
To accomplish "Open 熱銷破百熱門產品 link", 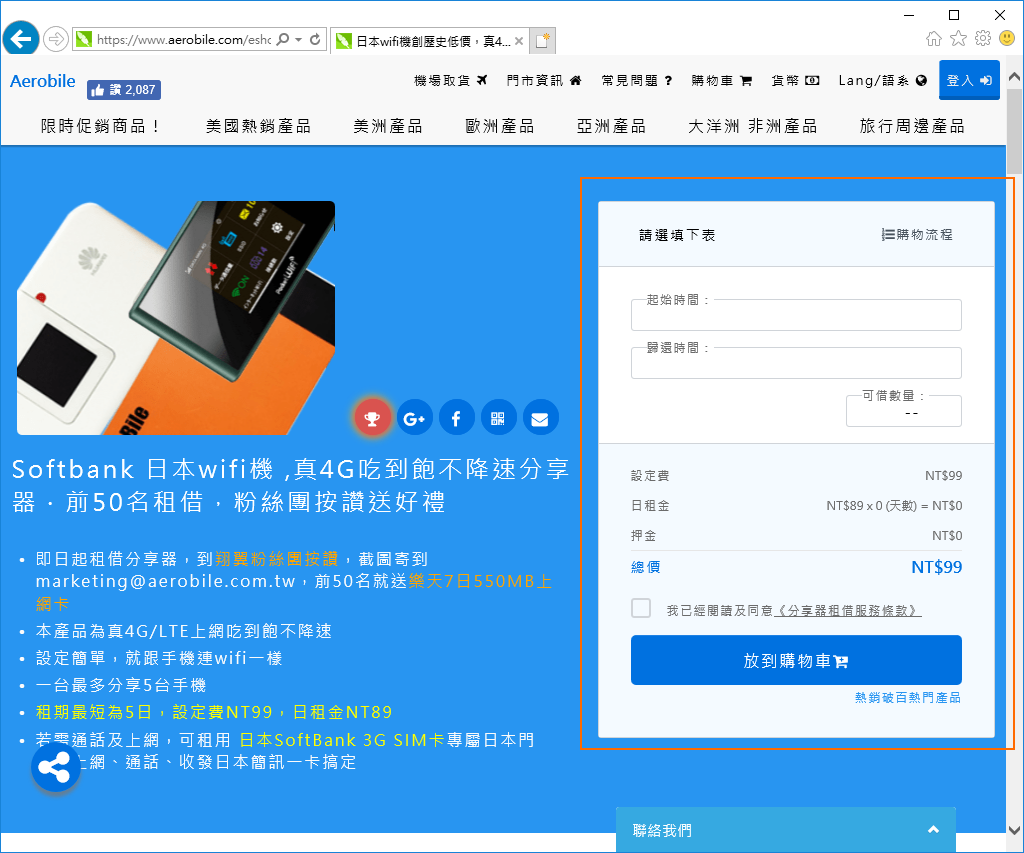I will (x=908, y=698).
